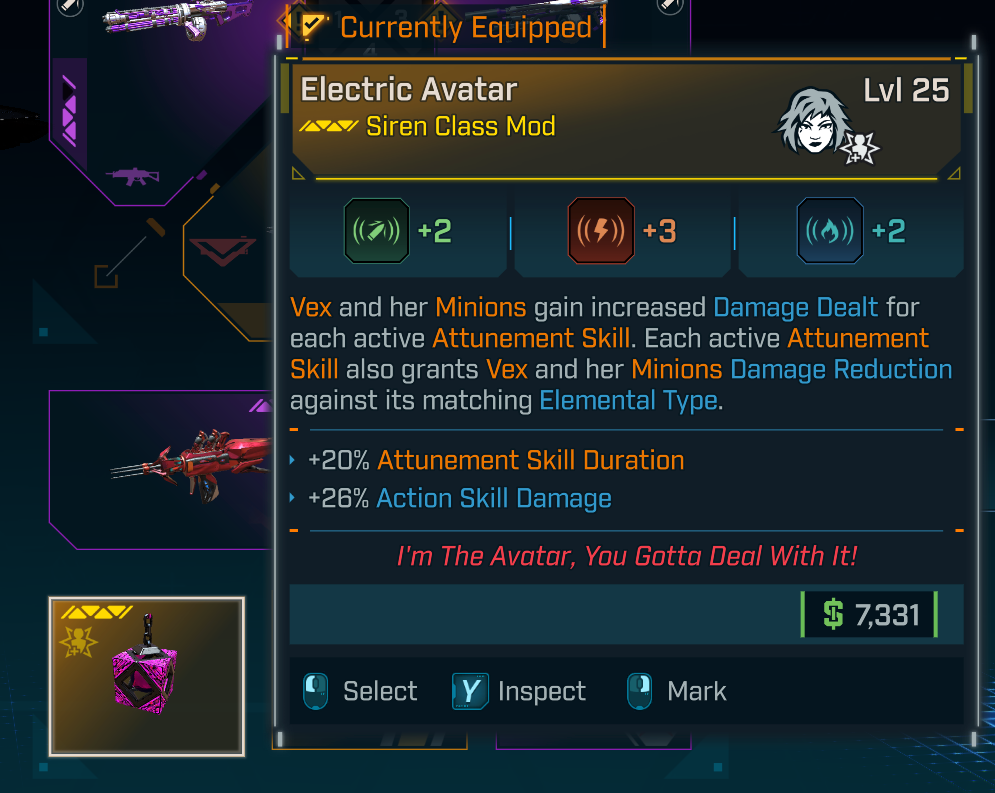This screenshot has height=793, width=995.
Task: Click the red downward chevron slot marker
Action: [222, 251]
